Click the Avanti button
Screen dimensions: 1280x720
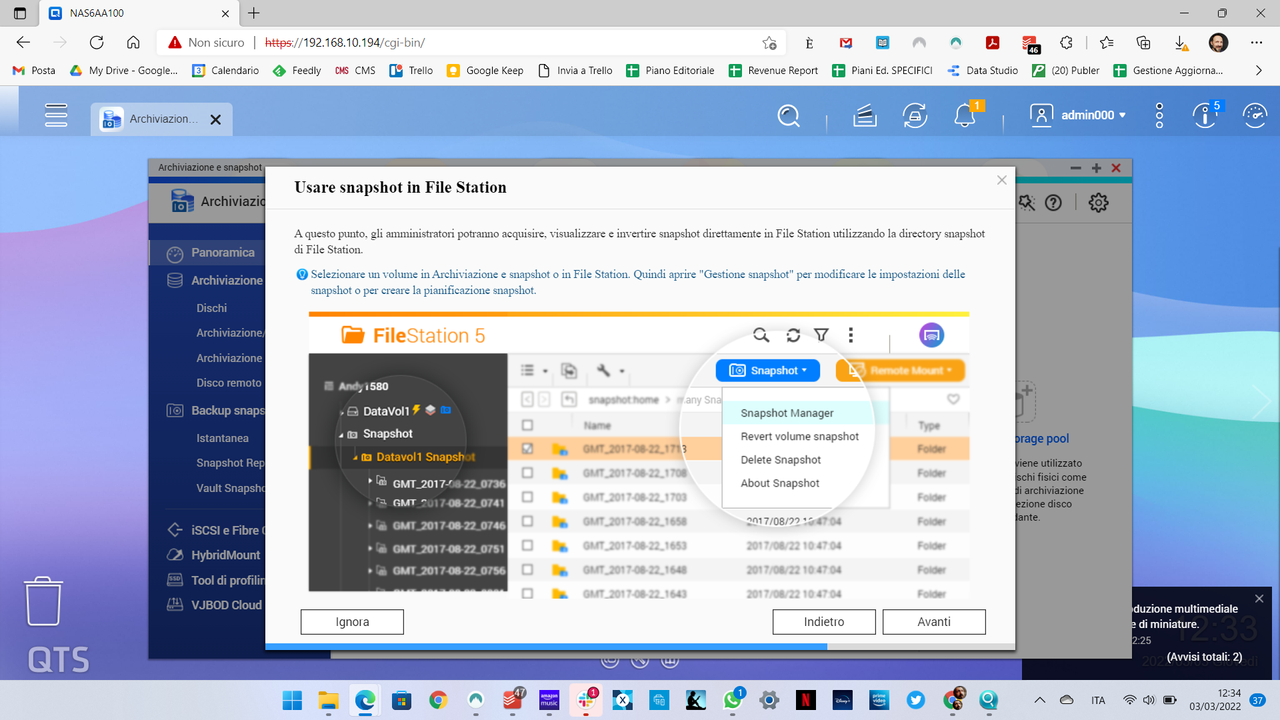click(934, 622)
